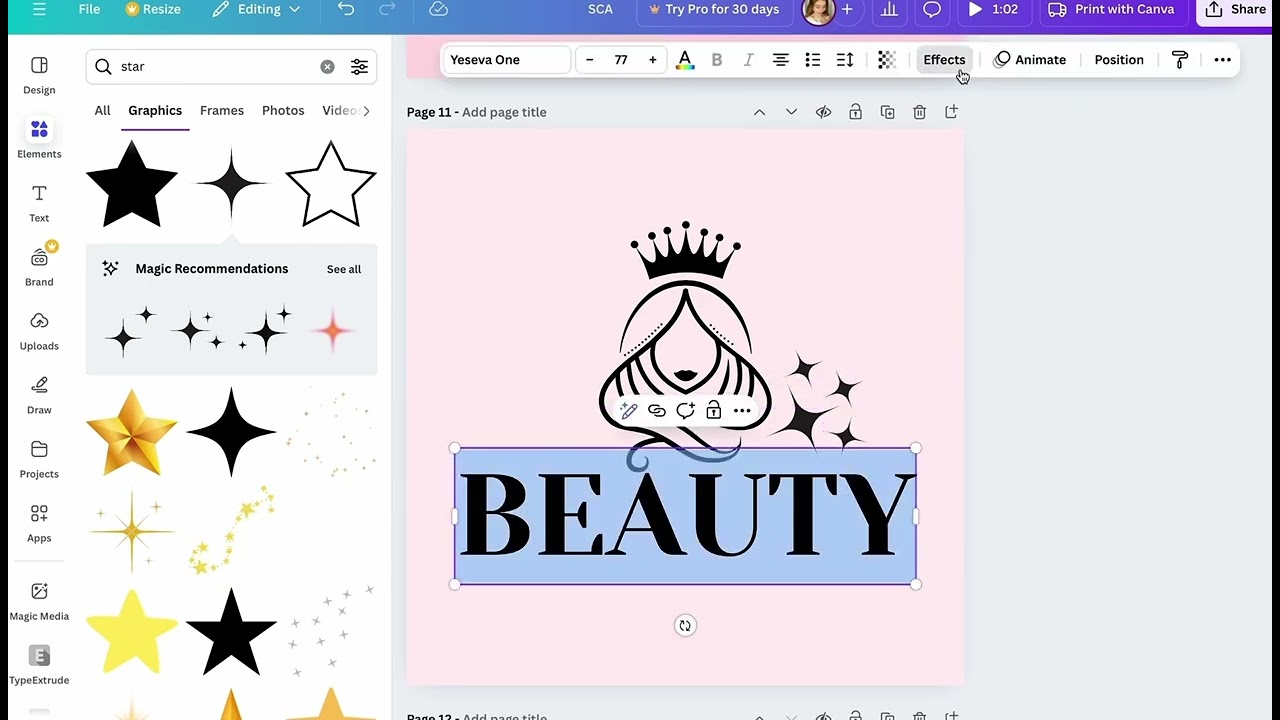Move Page 11 down
Screen dimensions: 1280x720
[x=791, y=112]
